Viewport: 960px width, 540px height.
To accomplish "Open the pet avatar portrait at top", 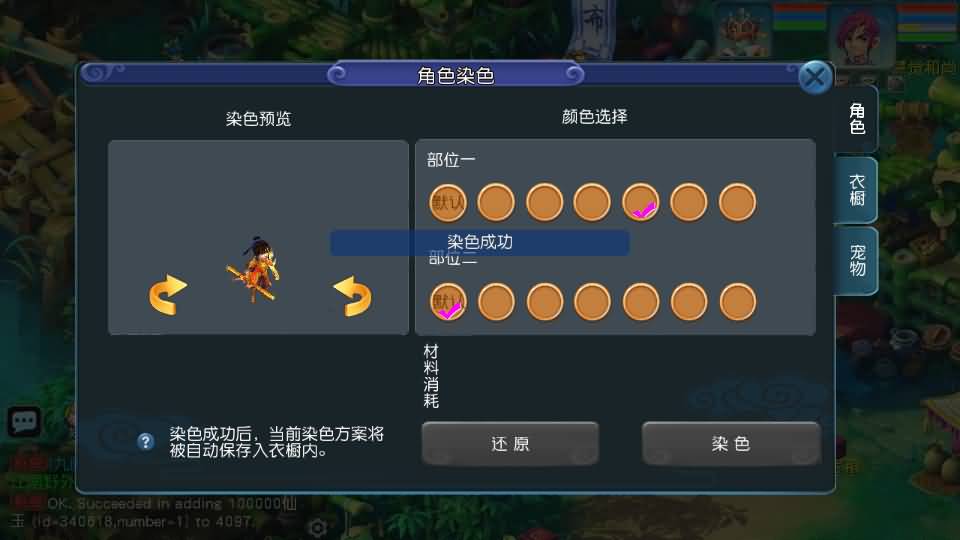I will (x=740, y=30).
